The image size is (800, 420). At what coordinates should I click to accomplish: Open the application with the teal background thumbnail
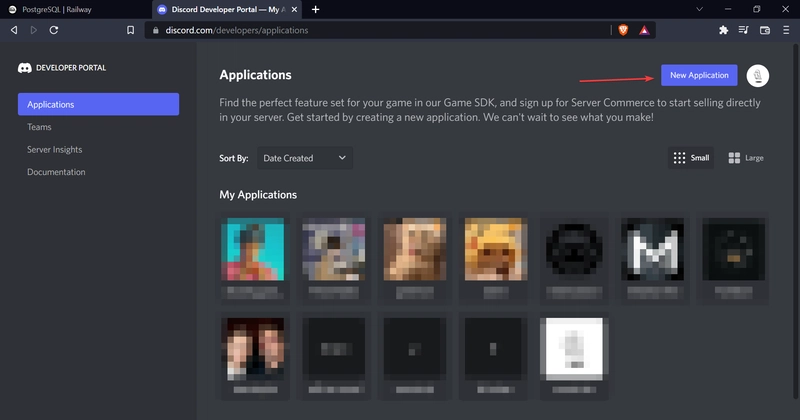tap(253, 249)
